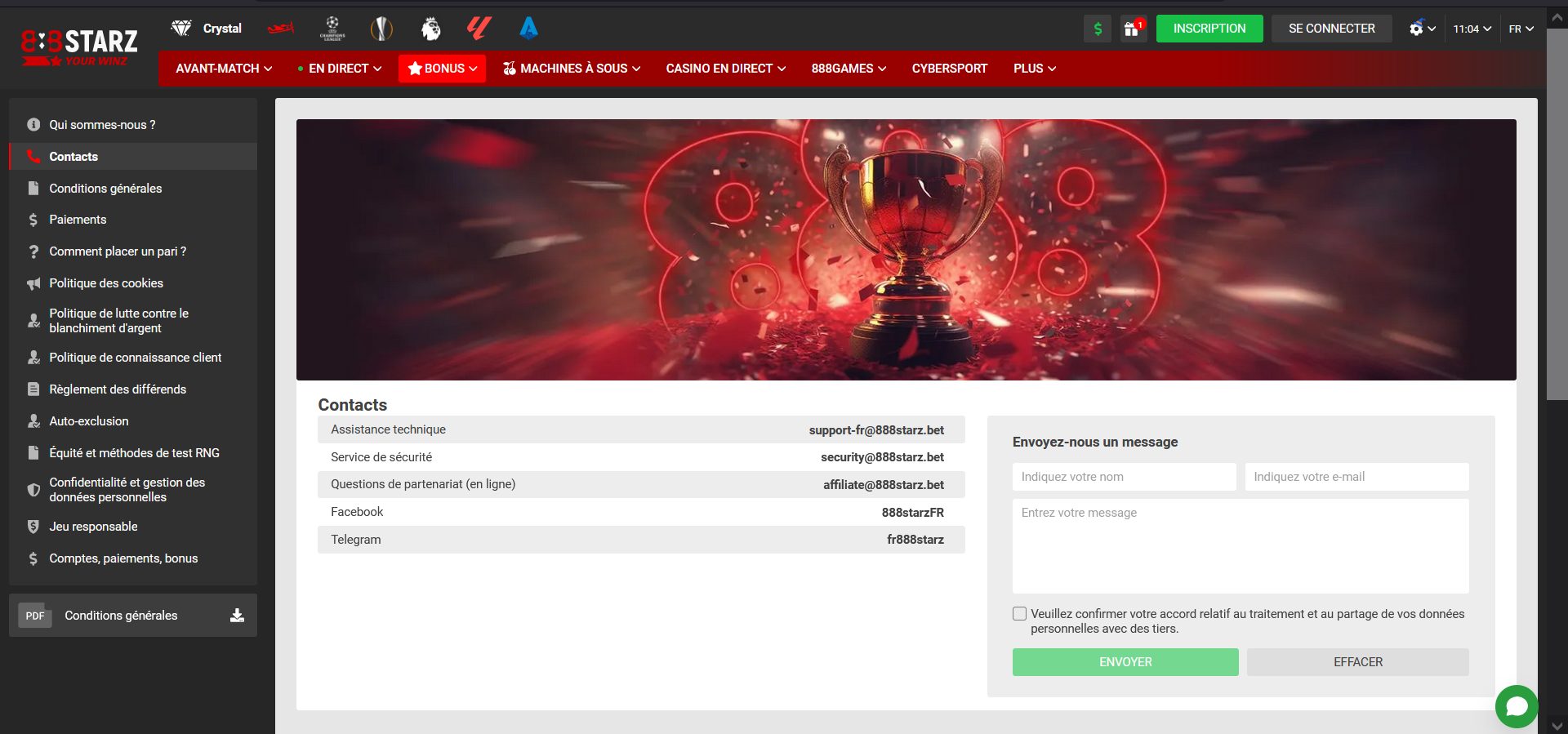Open the Champions League icon
The image size is (1568, 734).
[x=332, y=29]
